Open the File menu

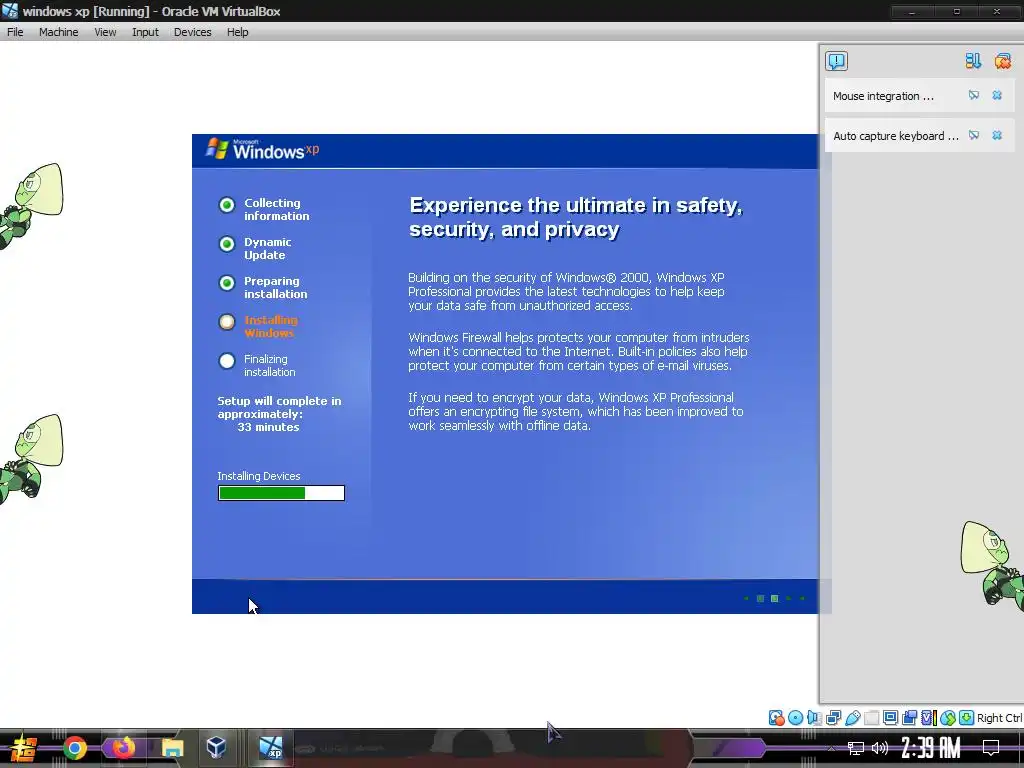click(15, 32)
